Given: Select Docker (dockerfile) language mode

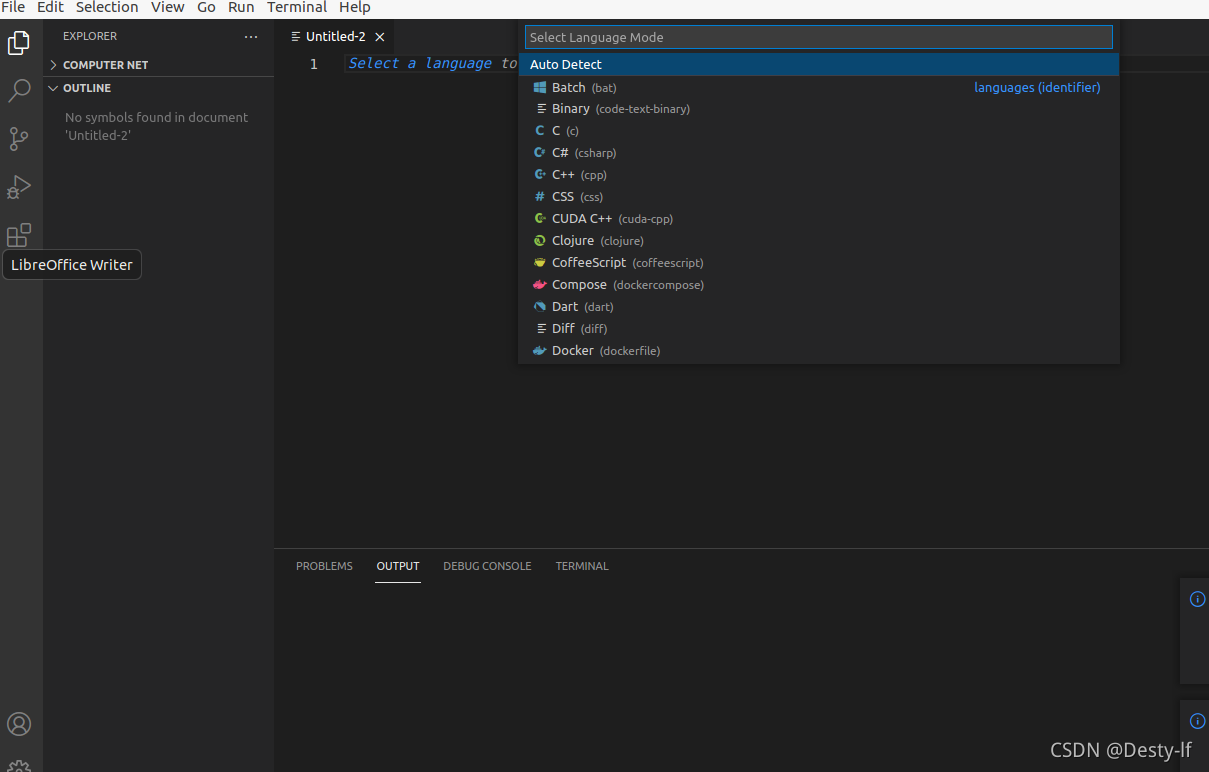Looking at the screenshot, I should pyautogui.click(x=818, y=351).
